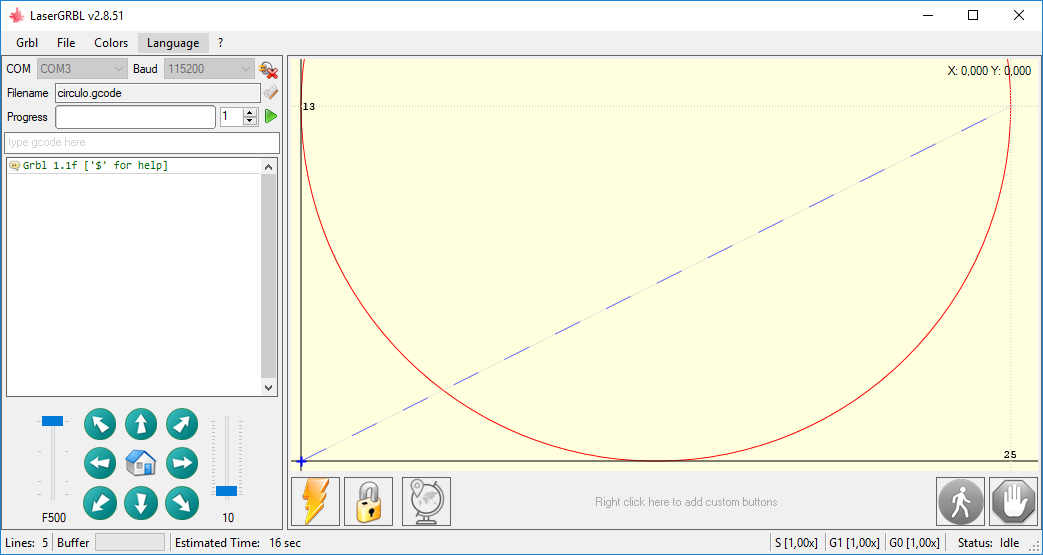Open the ? help menu
The image size is (1043, 555).
coord(220,43)
